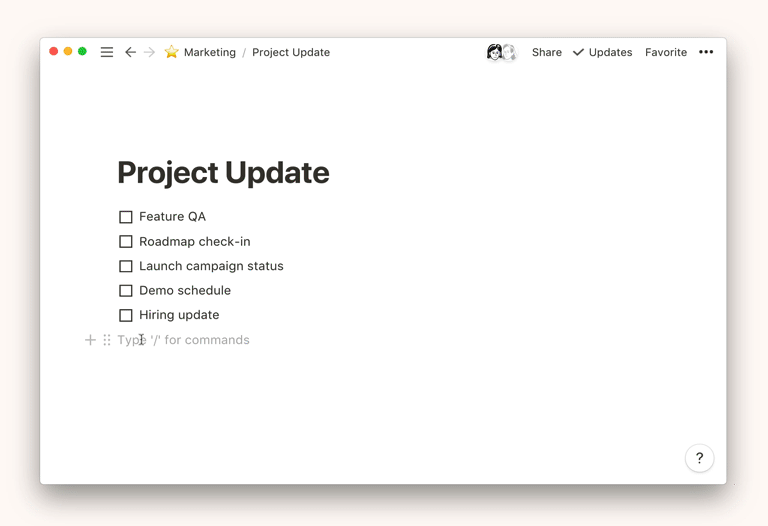Mark Launch campaign status as done

coord(126,266)
